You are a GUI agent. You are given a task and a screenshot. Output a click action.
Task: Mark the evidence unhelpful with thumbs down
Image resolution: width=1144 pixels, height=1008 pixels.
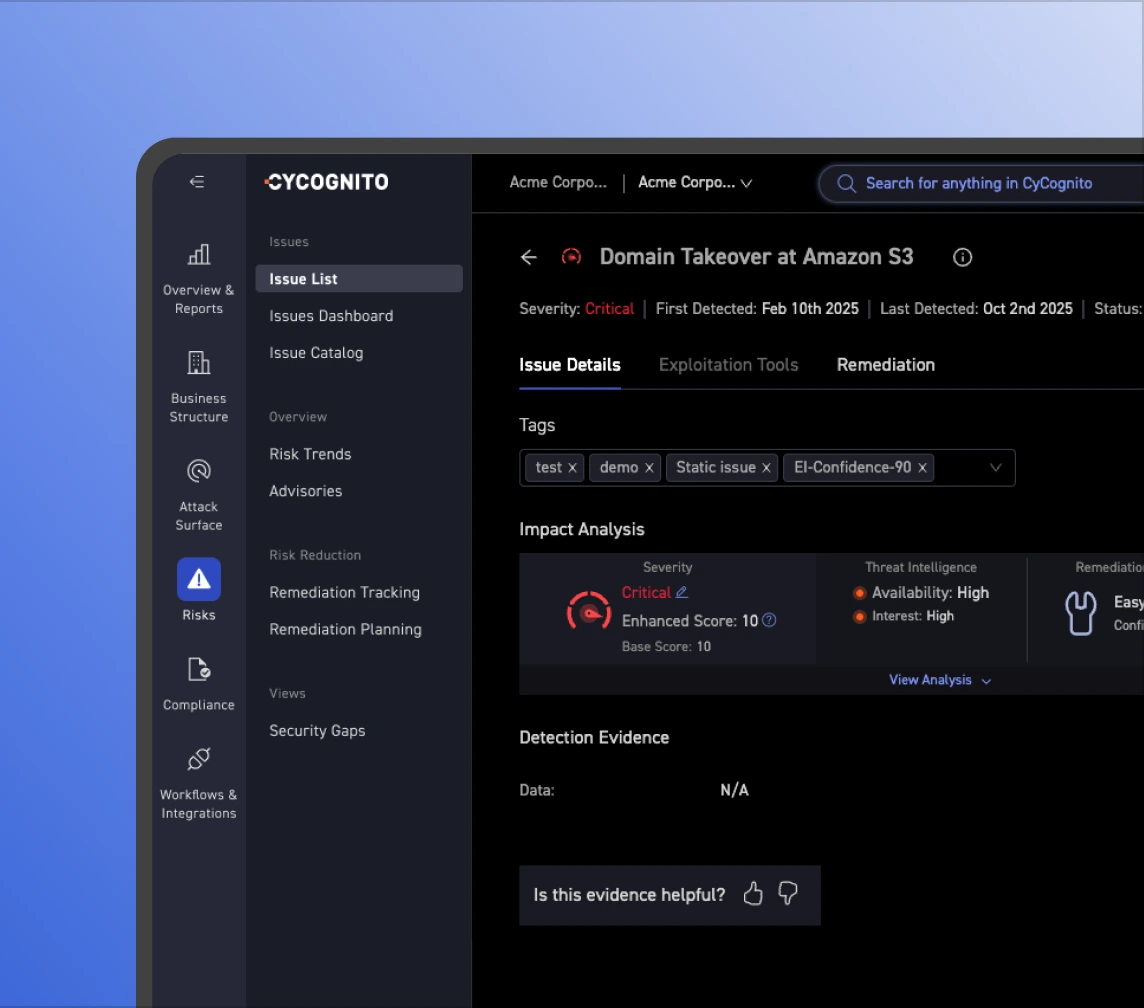pos(787,894)
